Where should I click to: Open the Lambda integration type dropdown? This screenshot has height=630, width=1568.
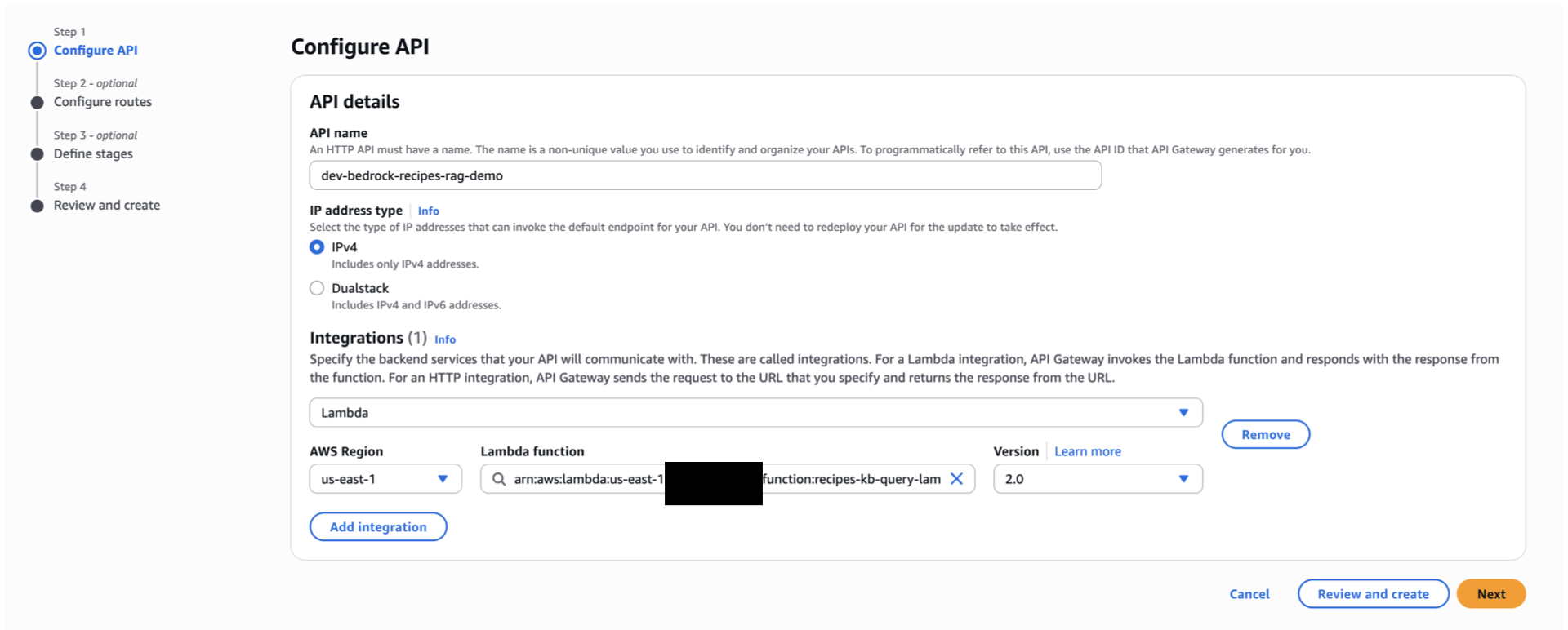(x=755, y=413)
